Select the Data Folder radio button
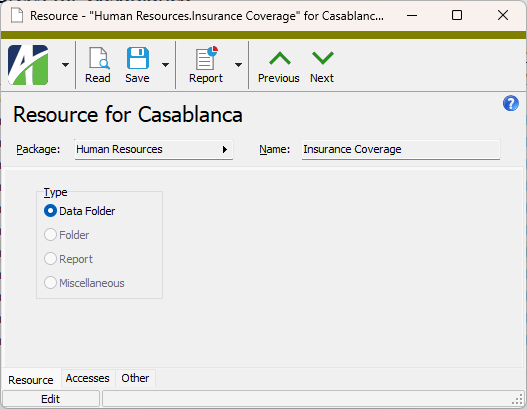 [x=50, y=211]
